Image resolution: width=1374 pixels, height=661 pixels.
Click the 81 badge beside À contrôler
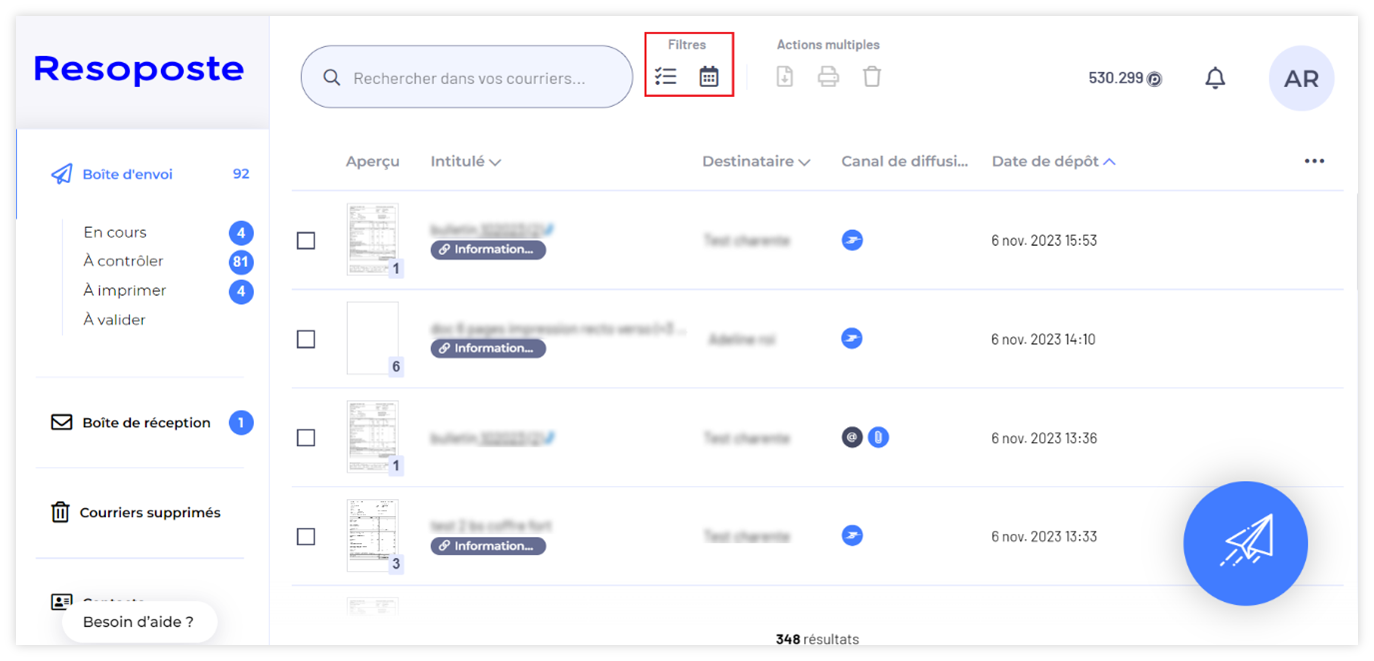tap(241, 262)
